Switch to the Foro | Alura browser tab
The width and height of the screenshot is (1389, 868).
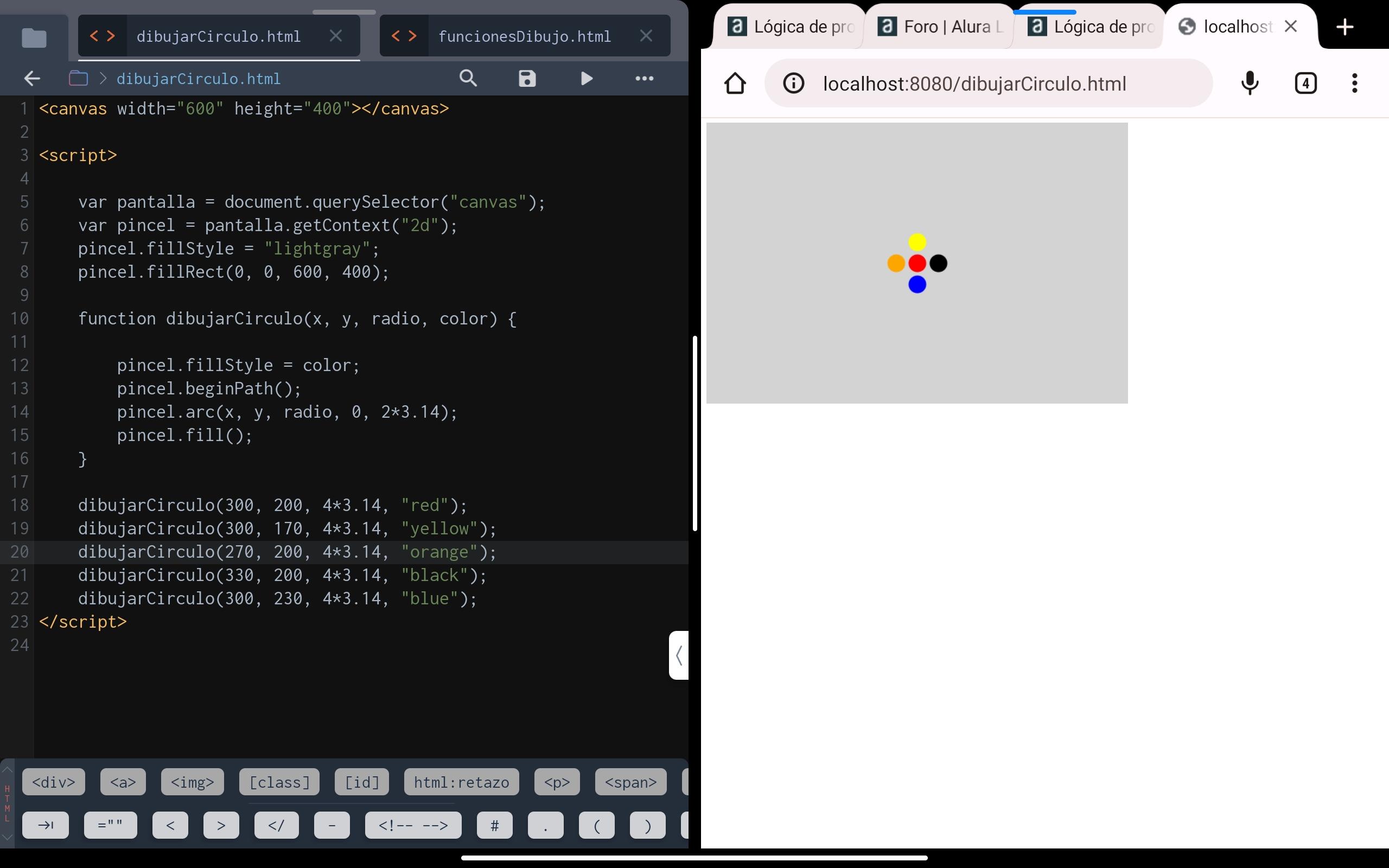click(939, 27)
